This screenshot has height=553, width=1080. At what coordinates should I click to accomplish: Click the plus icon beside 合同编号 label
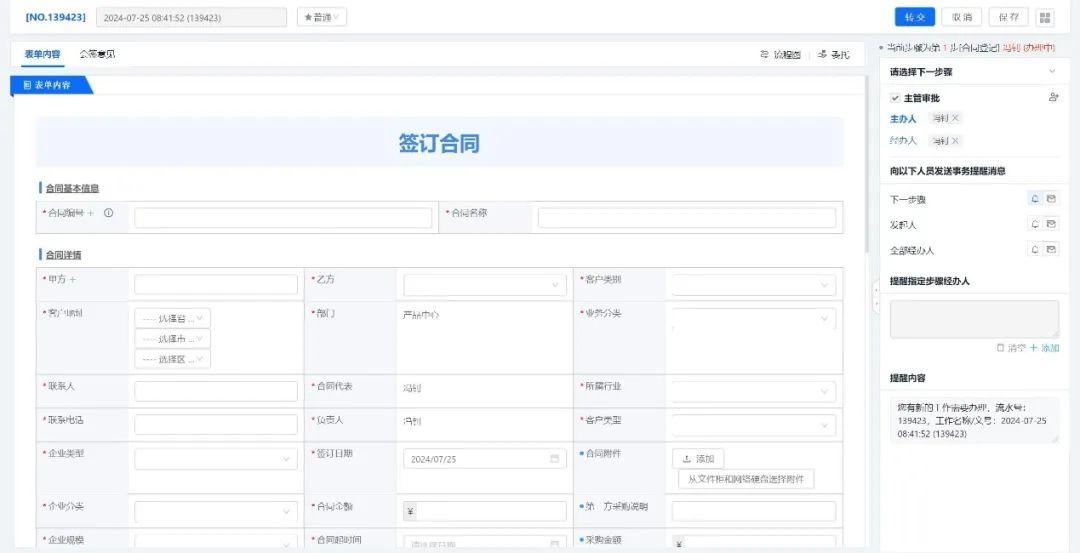coord(90,213)
